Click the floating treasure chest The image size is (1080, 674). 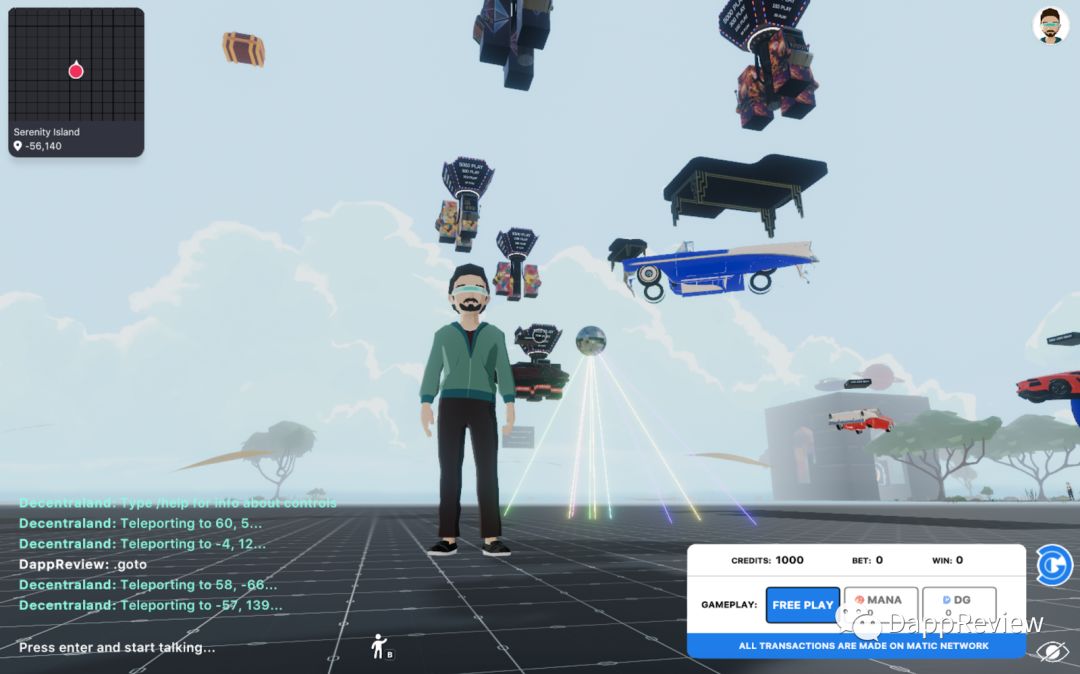[243, 49]
